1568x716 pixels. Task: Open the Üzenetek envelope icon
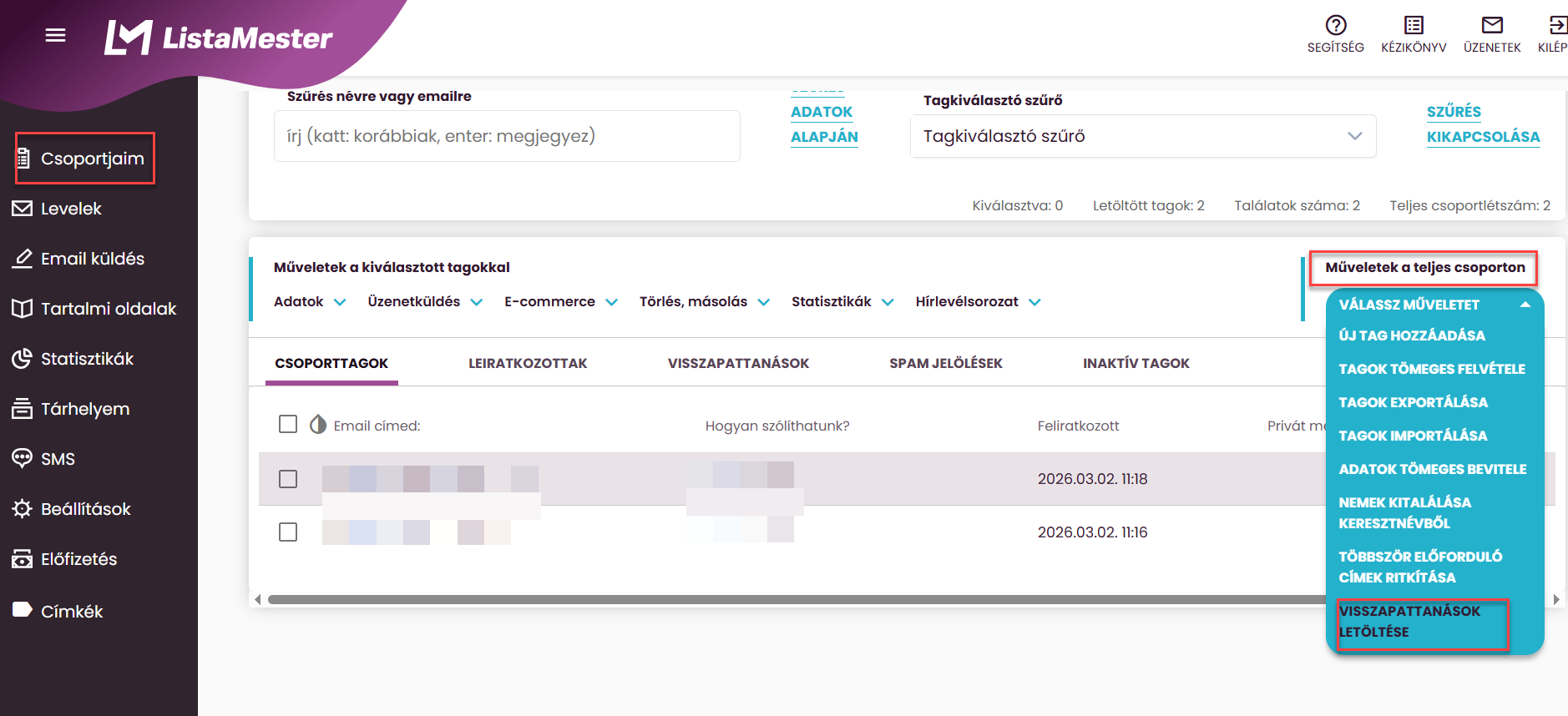pos(1492,25)
